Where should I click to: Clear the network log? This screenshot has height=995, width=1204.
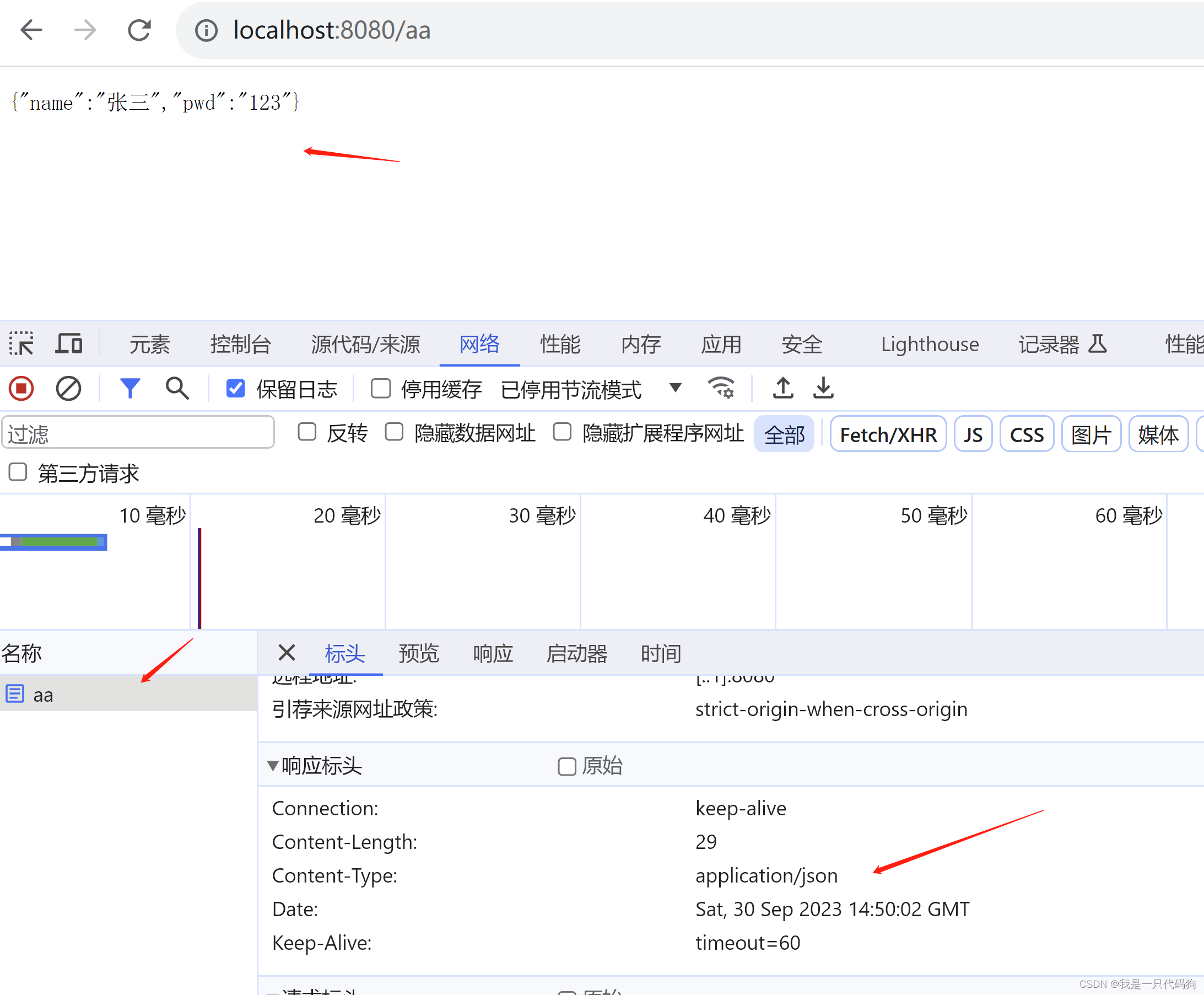coord(69,389)
